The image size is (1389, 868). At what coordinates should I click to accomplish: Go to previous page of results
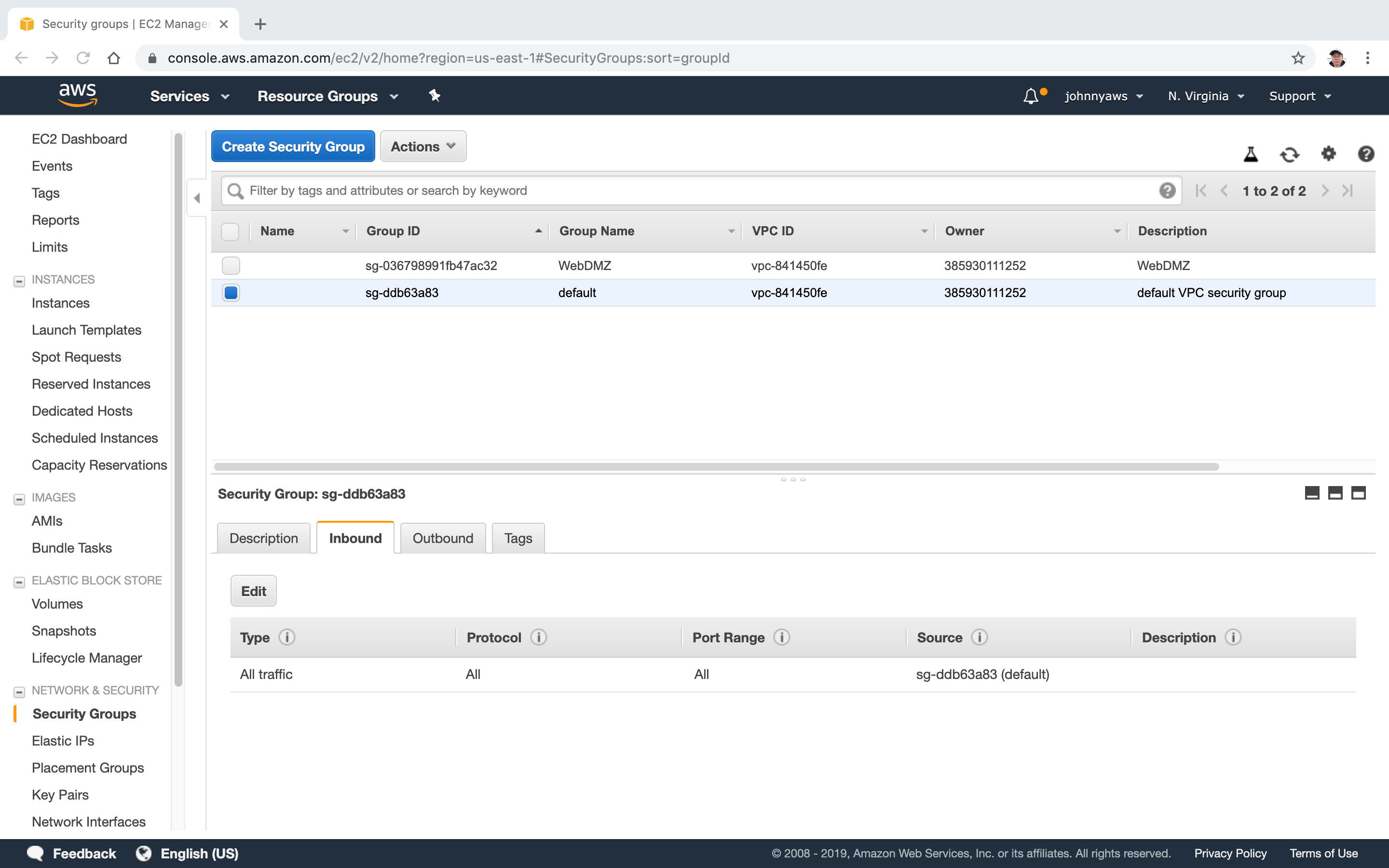(x=1224, y=190)
